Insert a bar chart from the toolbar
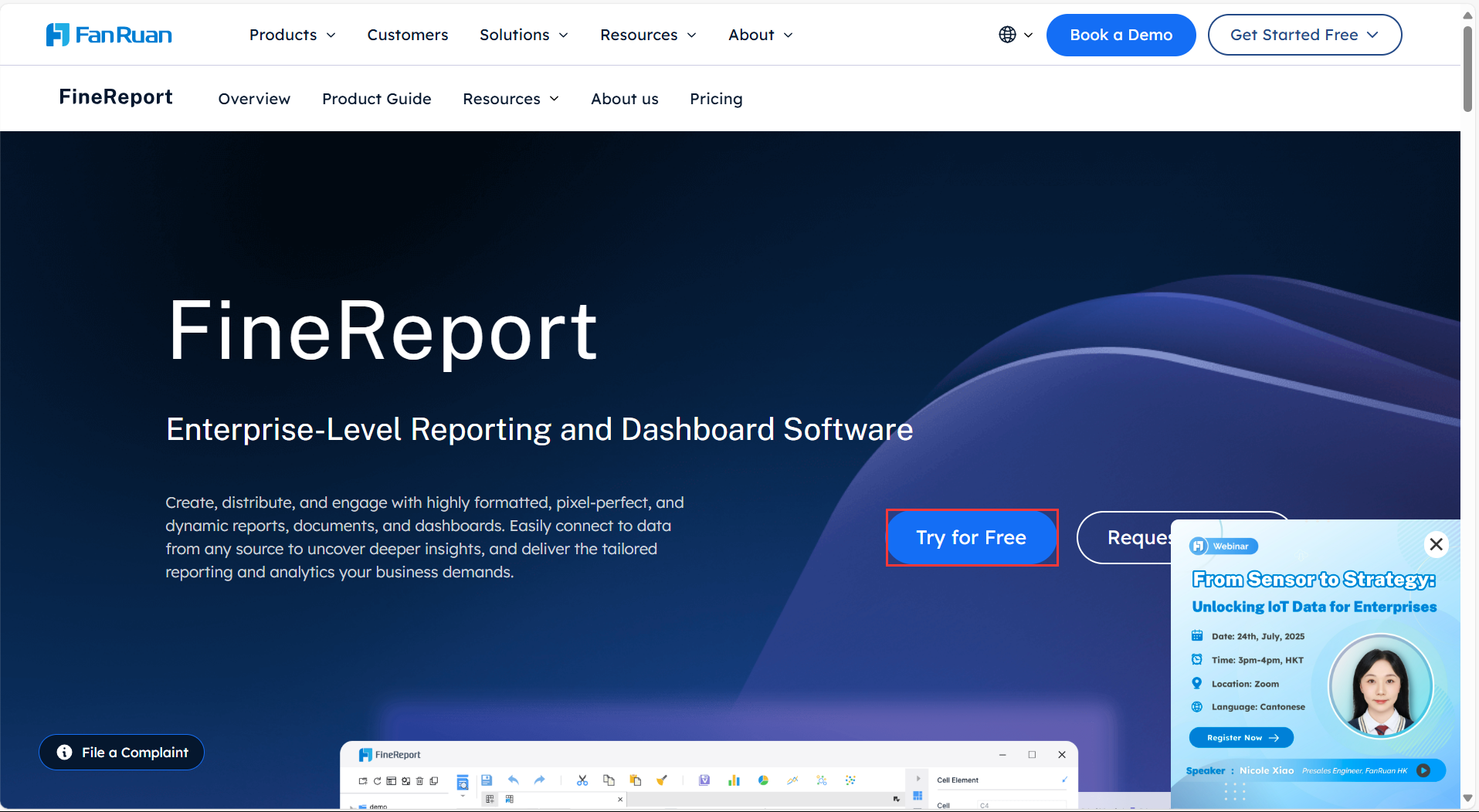Screen dimensions: 1479x812 tap(733, 780)
